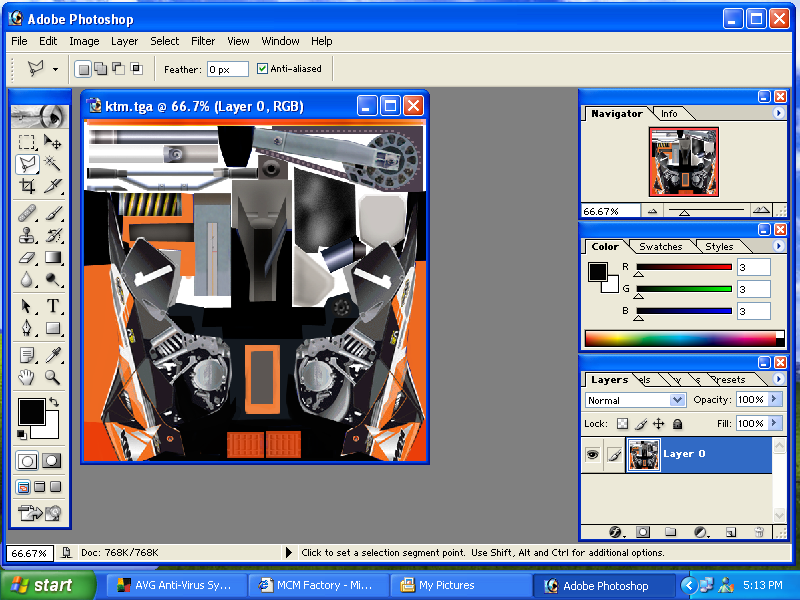Select the Move tool
The width and height of the screenshot is (800, 600).
pos(52,142)
